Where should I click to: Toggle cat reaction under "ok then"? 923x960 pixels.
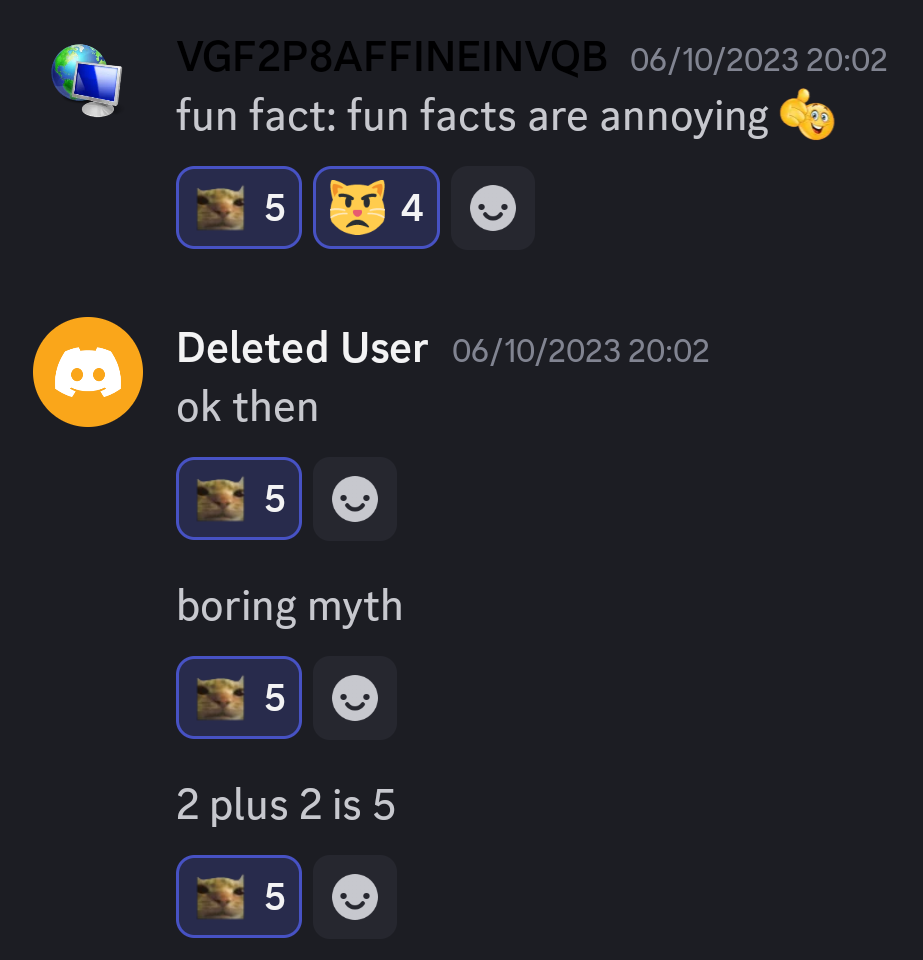239,499
